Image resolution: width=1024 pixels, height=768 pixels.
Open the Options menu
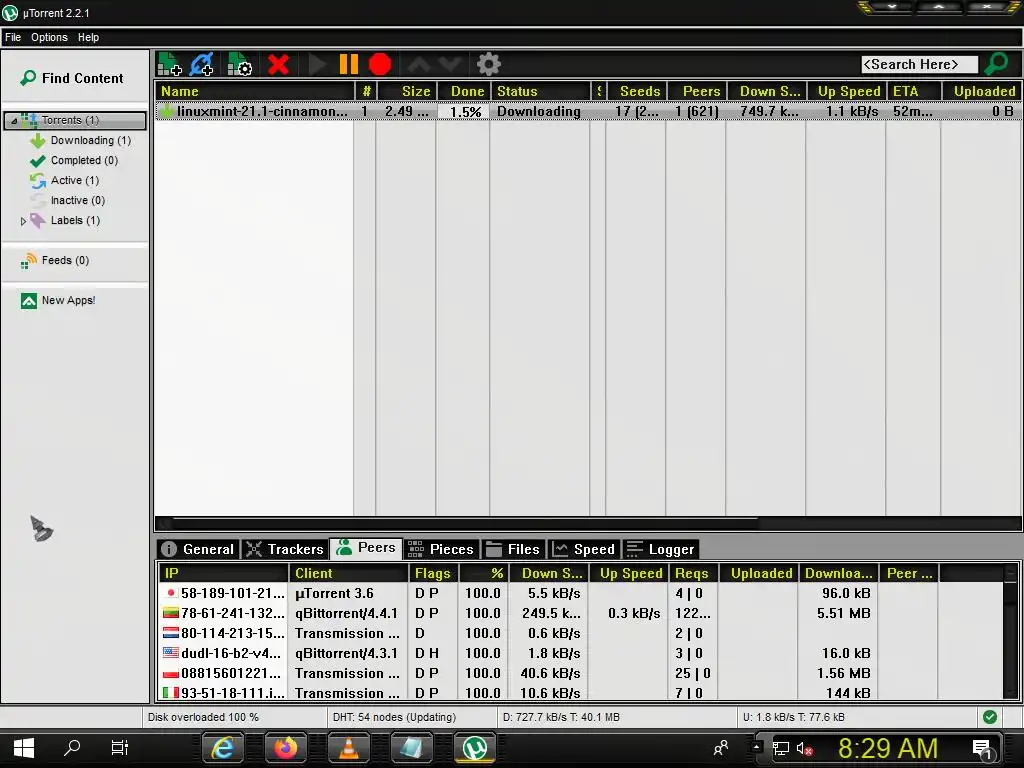(49, 37)
